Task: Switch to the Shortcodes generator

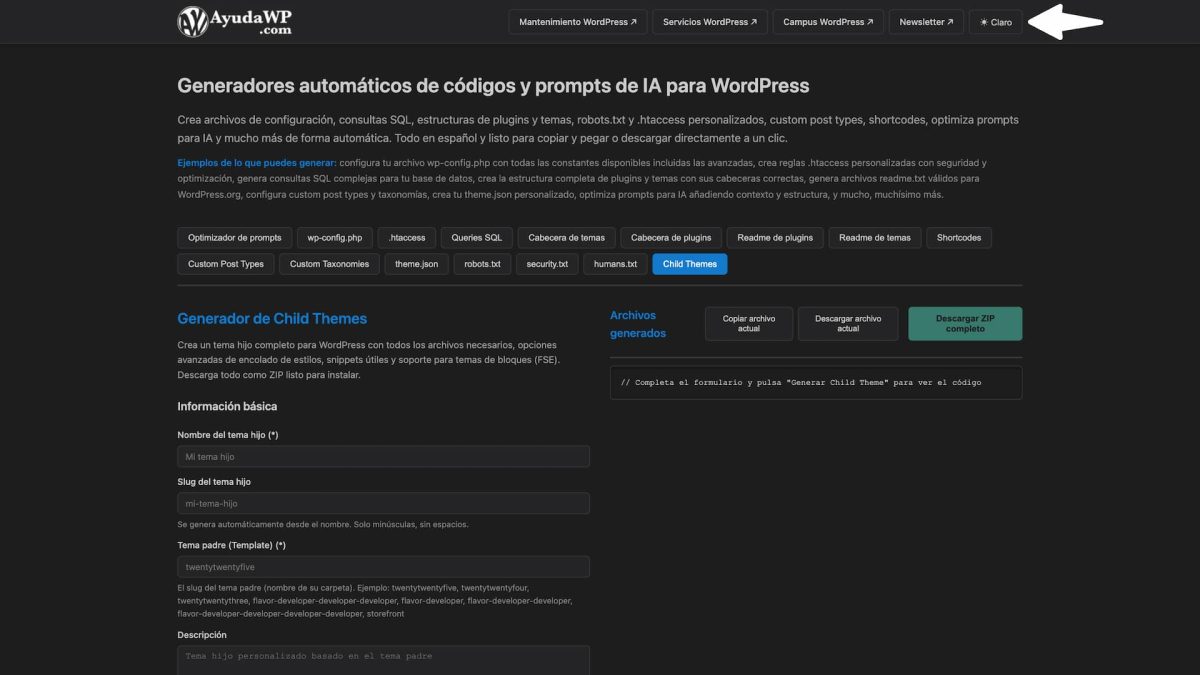Action: click(959, 237)
